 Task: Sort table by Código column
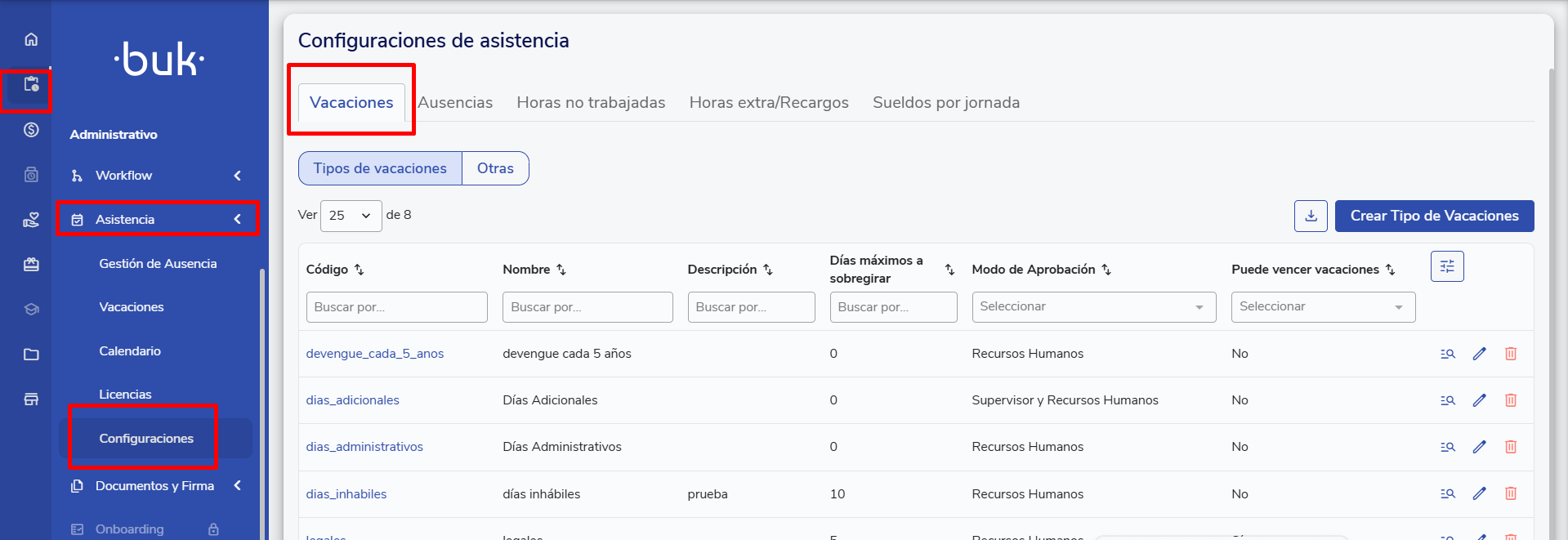(x=359, y=270)
